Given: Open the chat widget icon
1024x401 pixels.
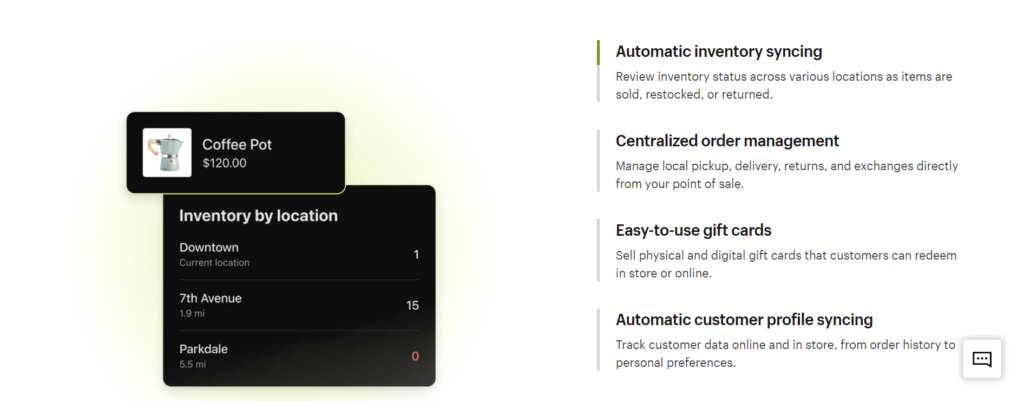Looking at the screenshot, I should point(981,359).
